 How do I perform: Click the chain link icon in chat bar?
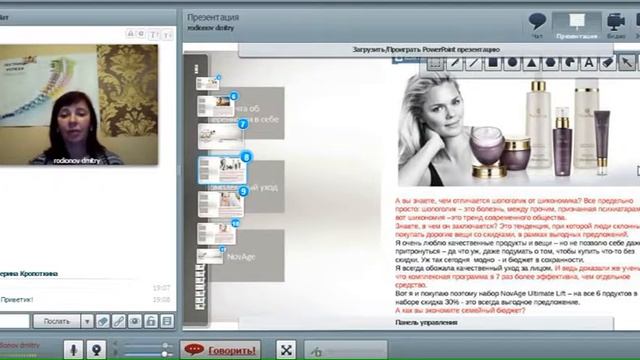click(118, 321)
